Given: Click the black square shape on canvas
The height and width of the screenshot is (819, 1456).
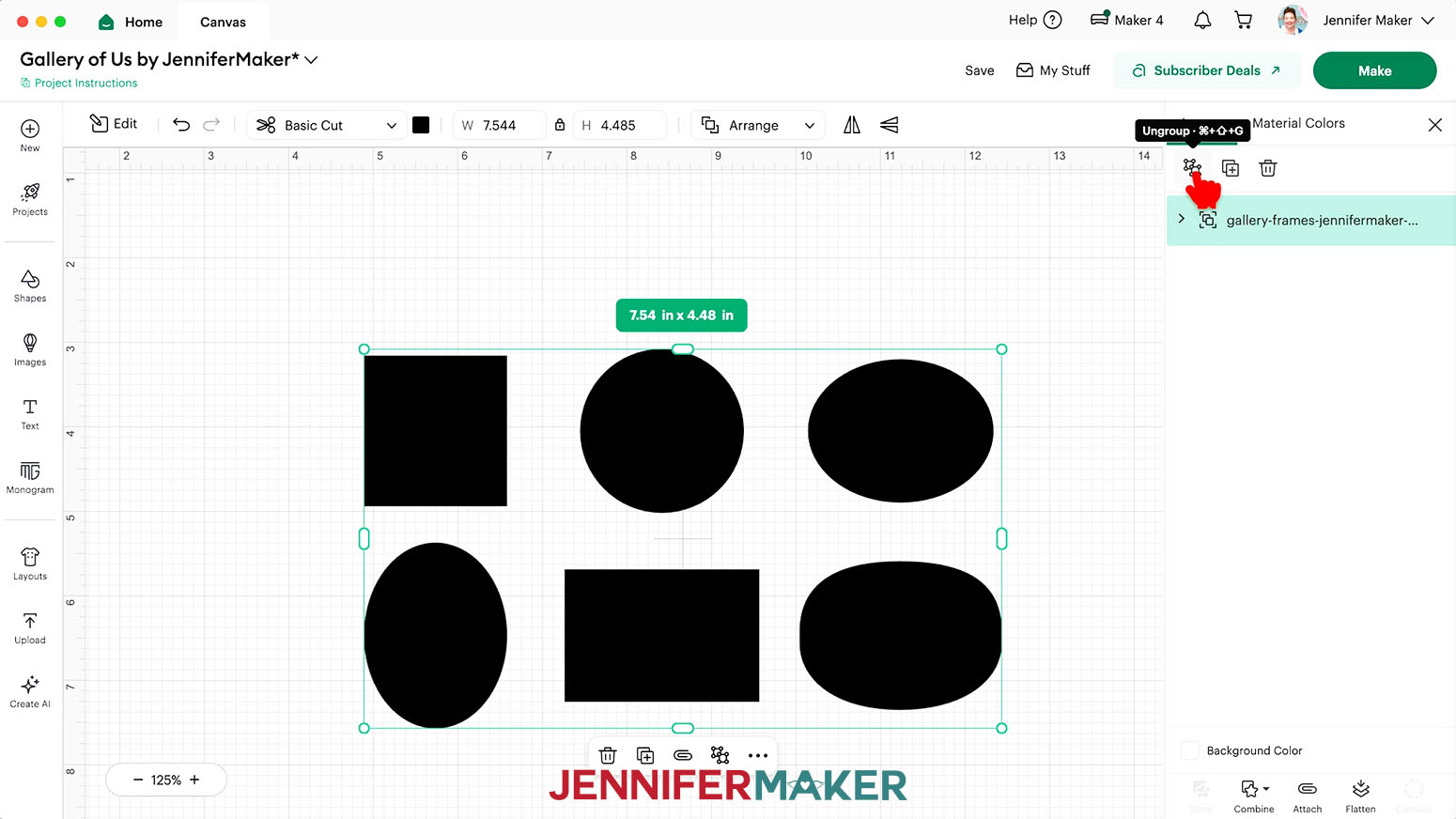Looking at the screenshot, I should 435,430.
